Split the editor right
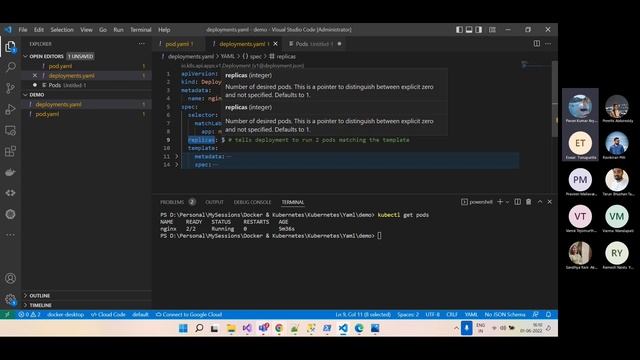 pos(537,44)
